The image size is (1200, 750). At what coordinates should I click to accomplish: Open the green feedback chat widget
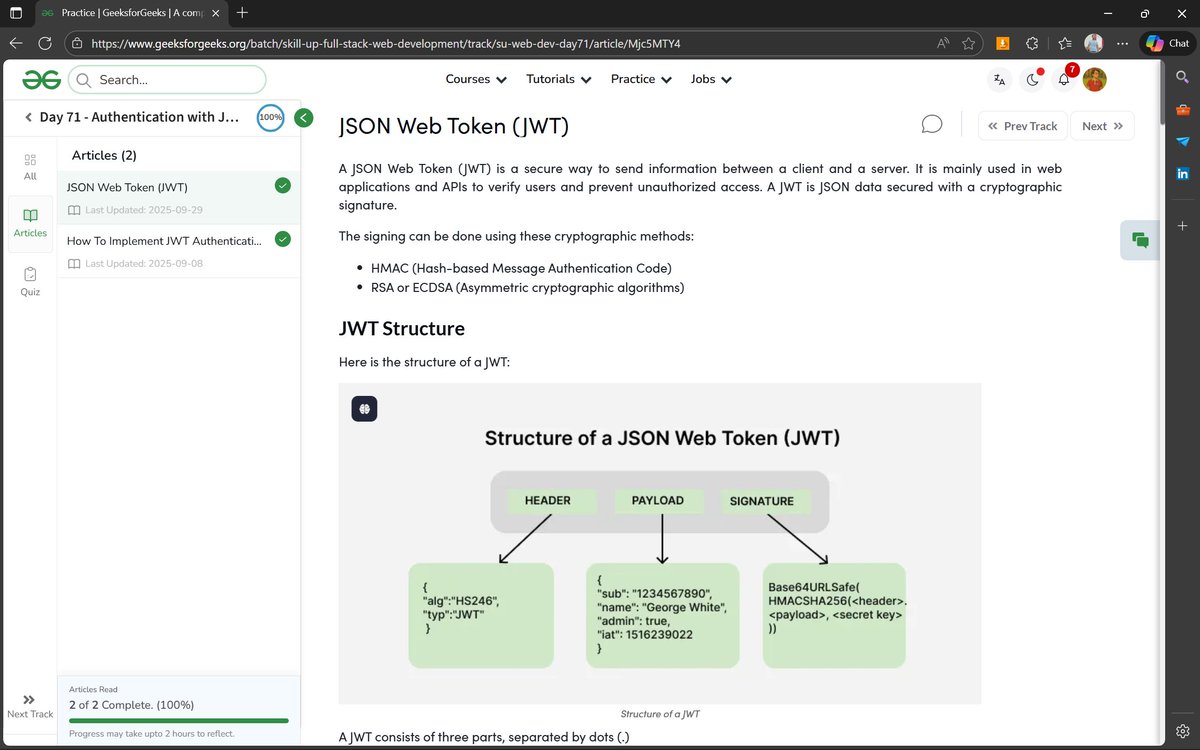click(1139, 240)
